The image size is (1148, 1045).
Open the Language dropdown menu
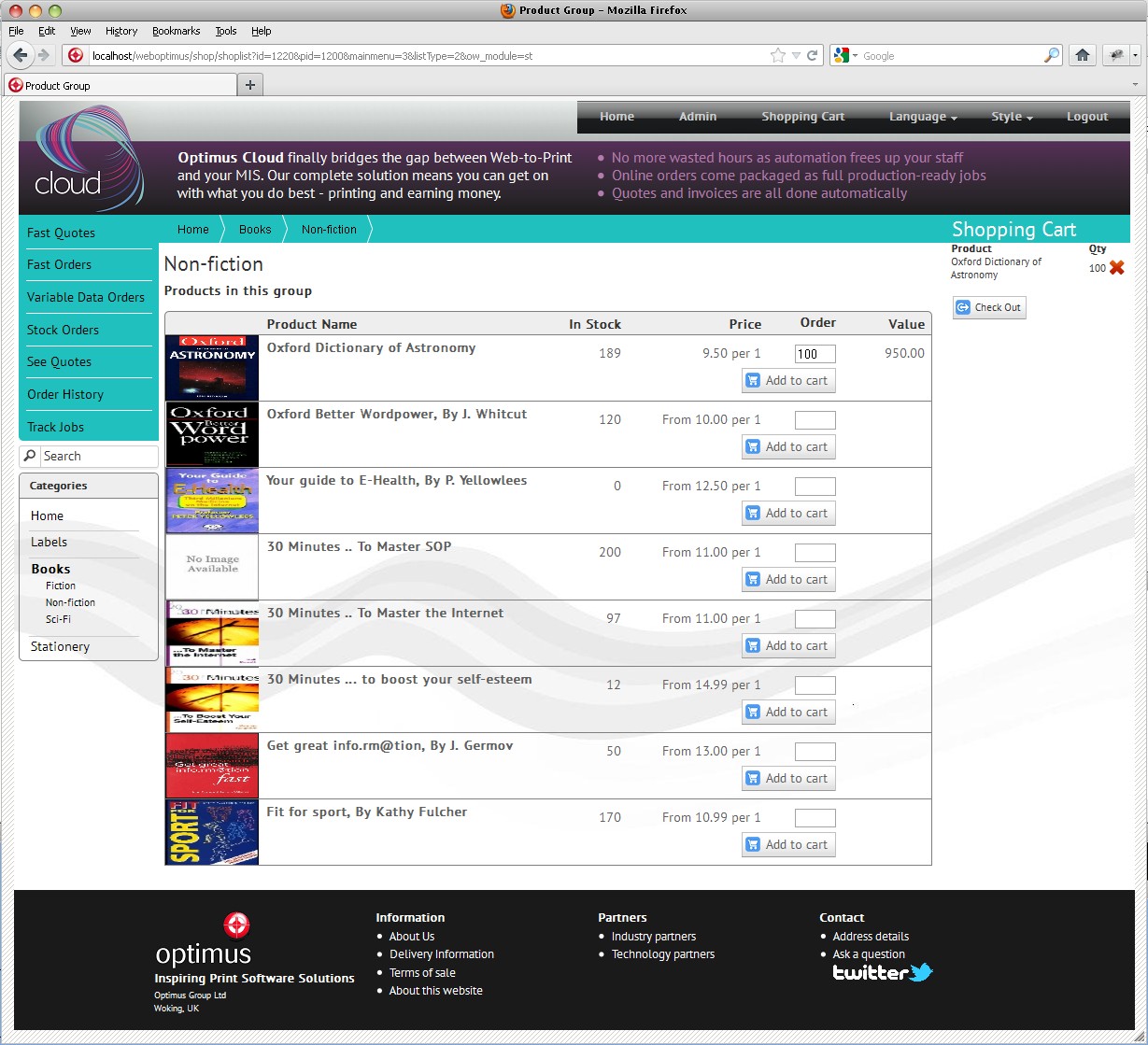click(x=923, y=117)
